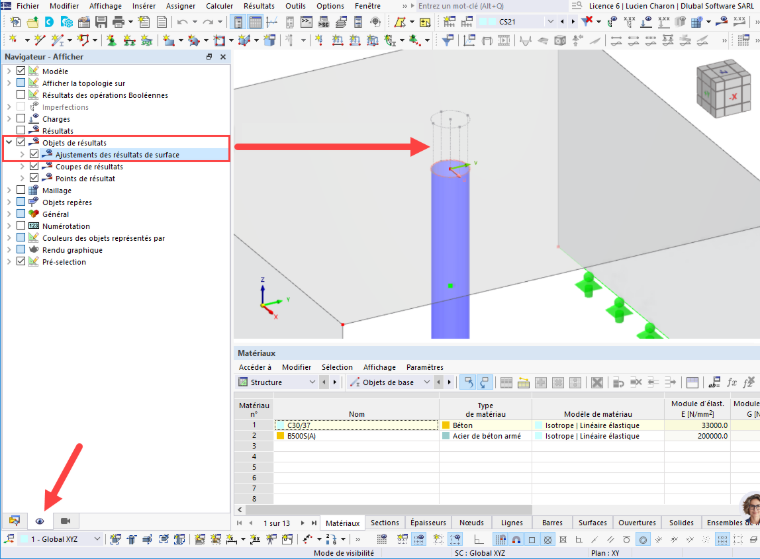760x559 pixels.
Task: Click the yellow color swatch of B500S(A)
Action: [x=280, y=436]
